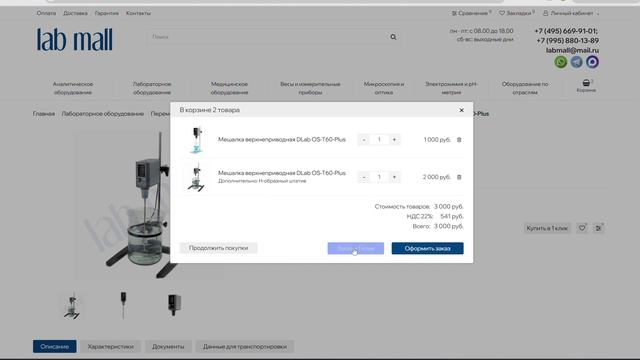
Task: Click Оформить заказ button
Action: pos(427,248)
